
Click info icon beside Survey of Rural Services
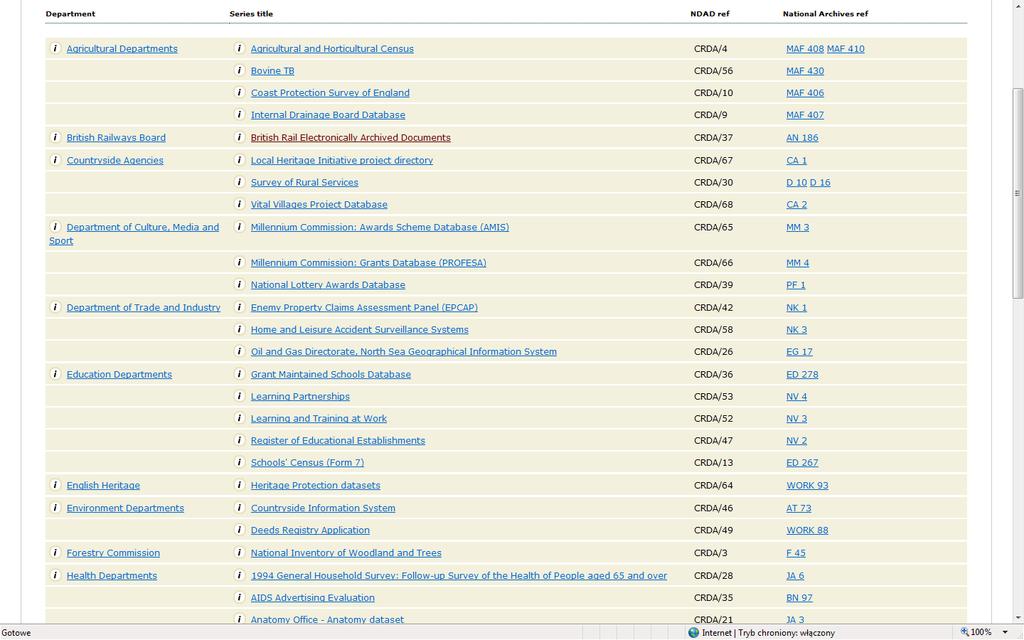(240, 182)
